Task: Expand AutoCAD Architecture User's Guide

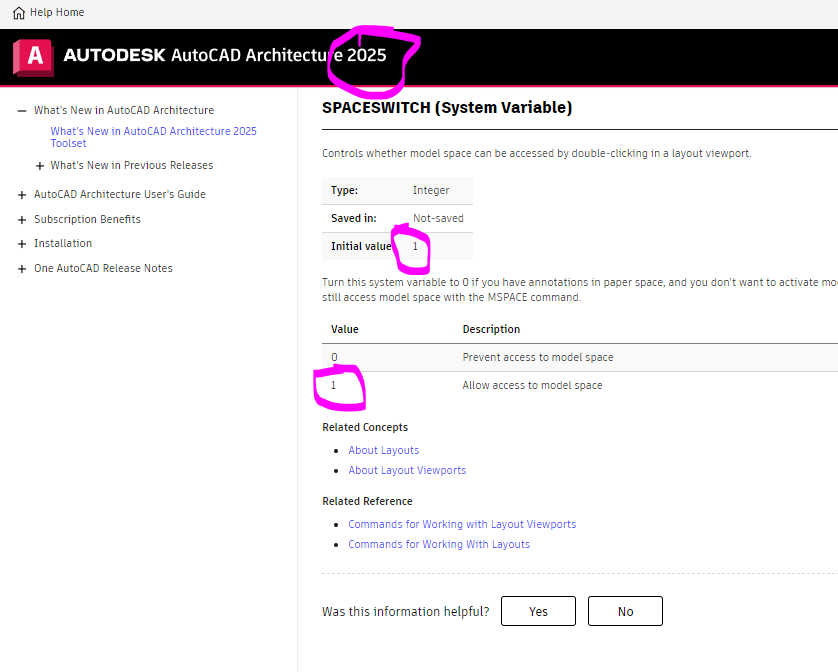Action: click(x=21, y=194)
